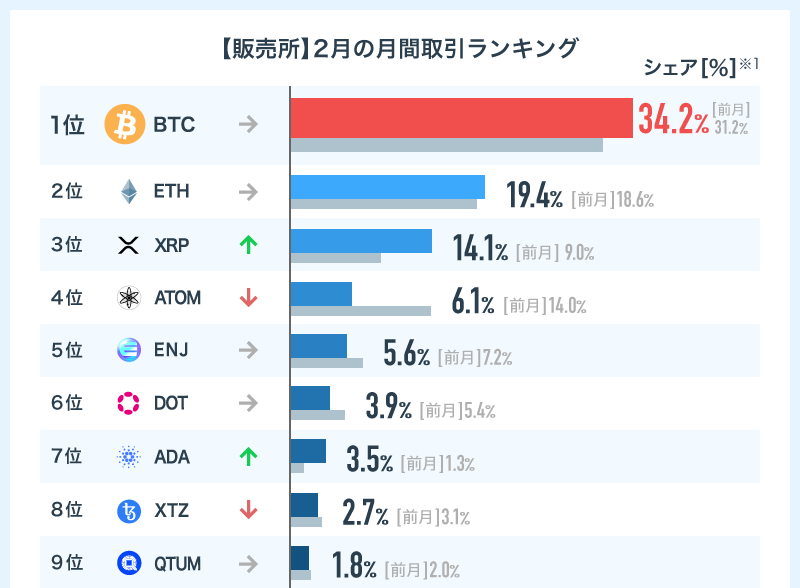Click the XRP logo icon
Viewport: 800px width, 588px height.
(128, 245)
